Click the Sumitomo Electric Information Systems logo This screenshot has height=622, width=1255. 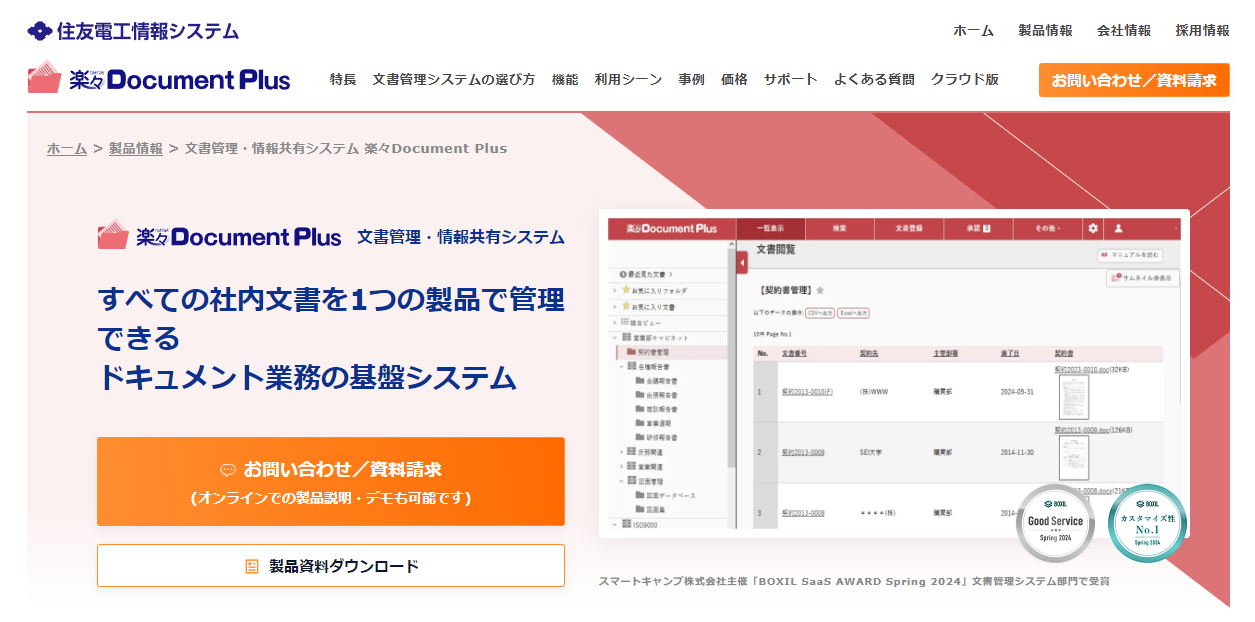[133, 31]
